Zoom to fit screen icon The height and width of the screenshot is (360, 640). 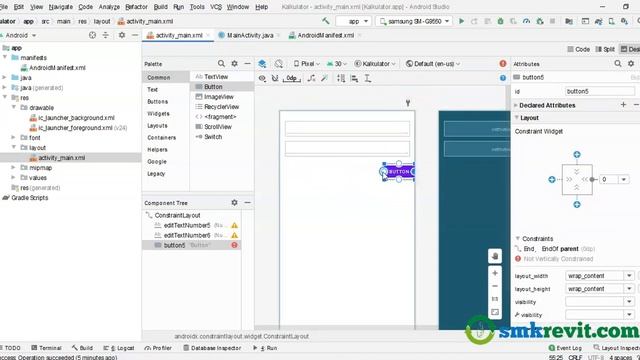[x=495, y=312]
